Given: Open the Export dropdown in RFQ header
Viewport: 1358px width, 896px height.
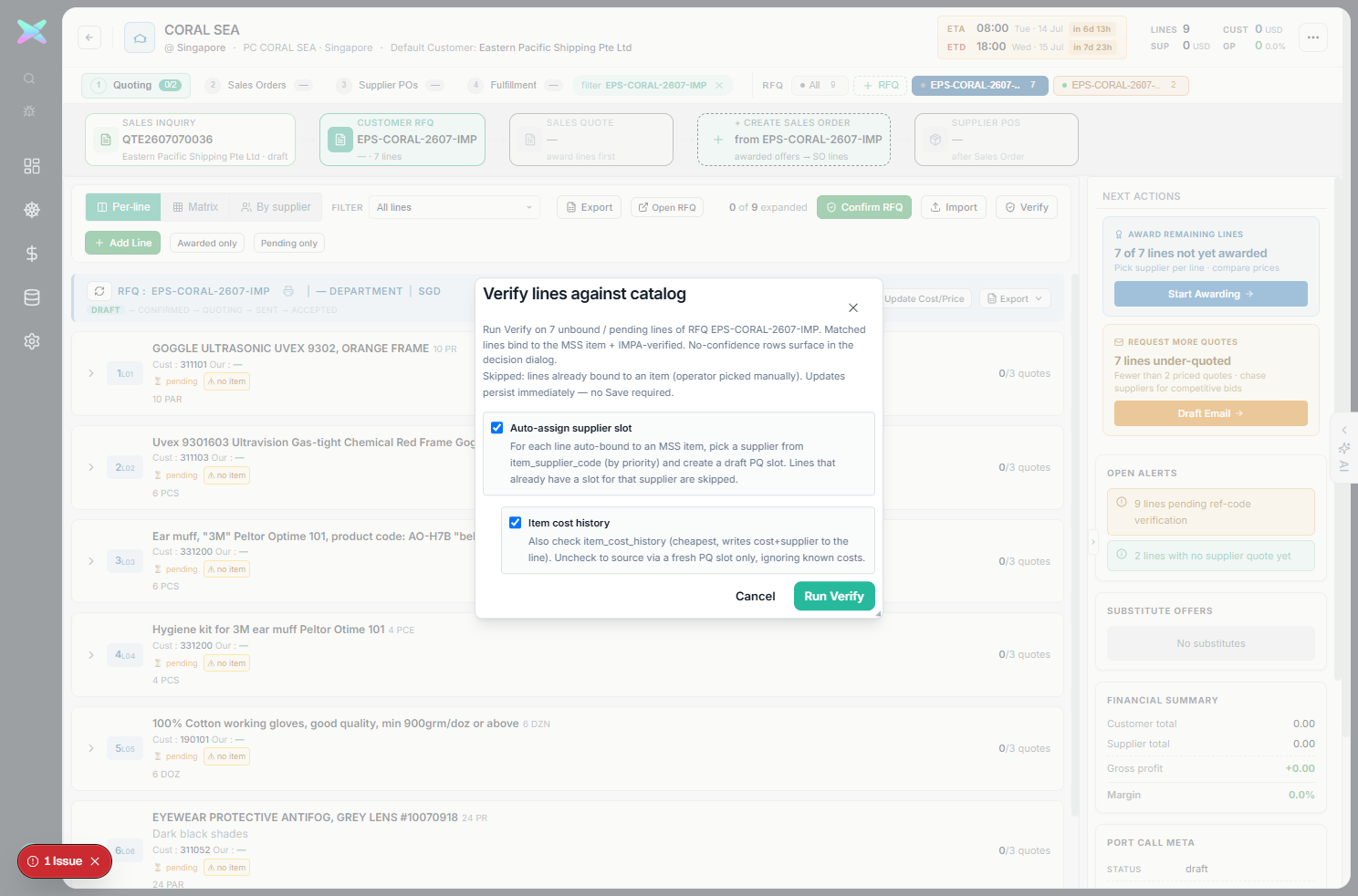Looking at the screenshot, I should [1015, 298].
